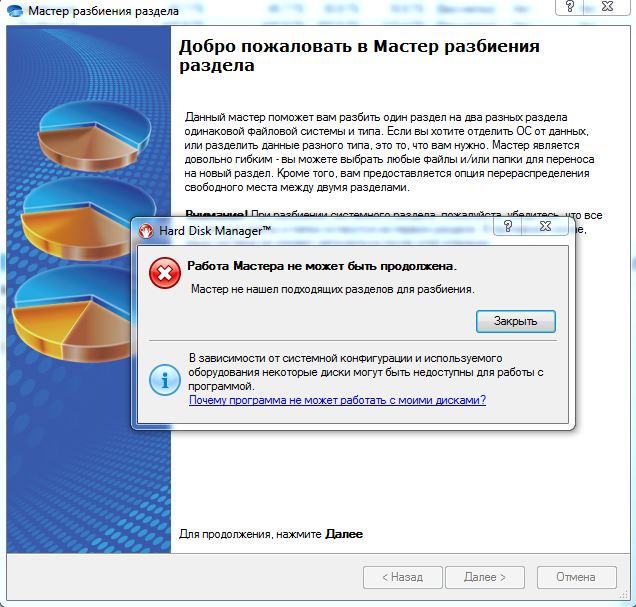This screenshot has height=607, width=636.
Task: Click the red error cross icon
Action: (x=164, y=274)
